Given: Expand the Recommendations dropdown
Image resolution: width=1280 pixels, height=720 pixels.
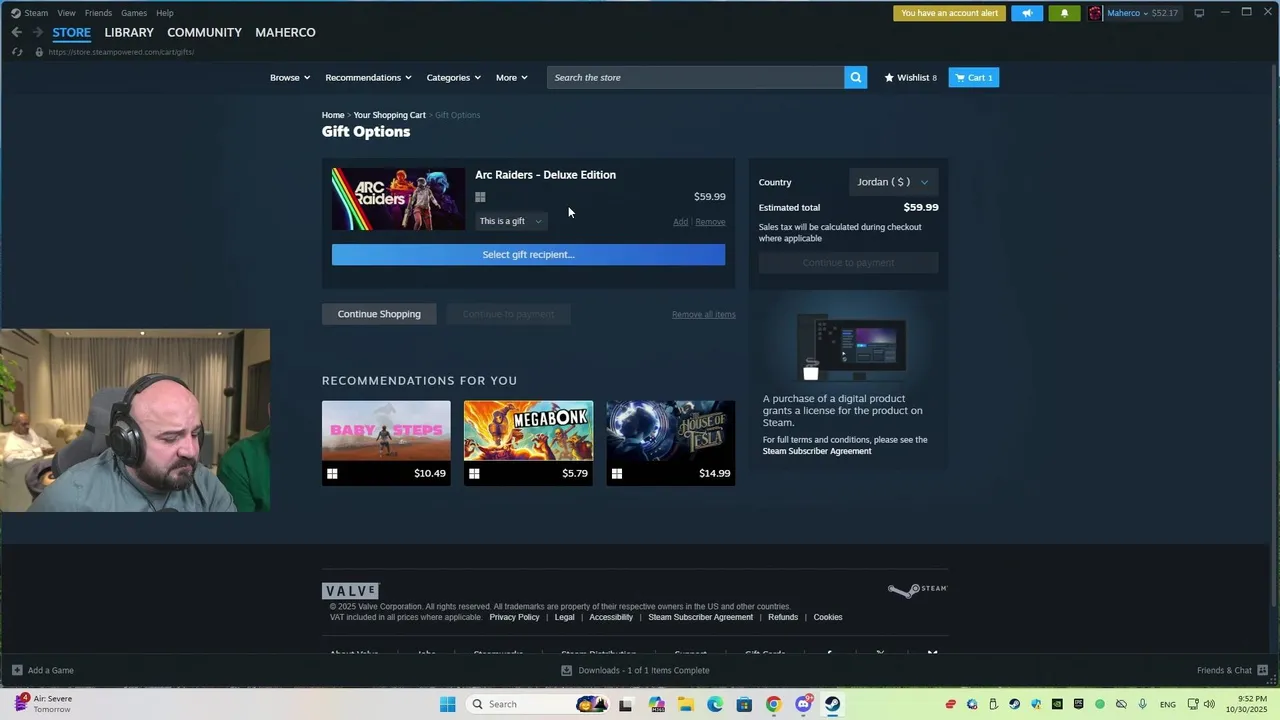Looking at the screenshot, I should pos(369,77).
